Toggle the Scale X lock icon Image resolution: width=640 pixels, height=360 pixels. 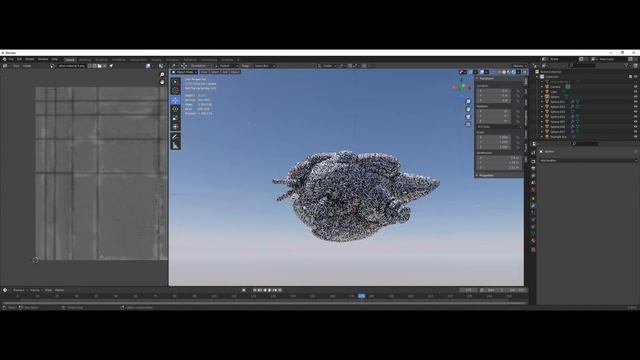point(518,138)
